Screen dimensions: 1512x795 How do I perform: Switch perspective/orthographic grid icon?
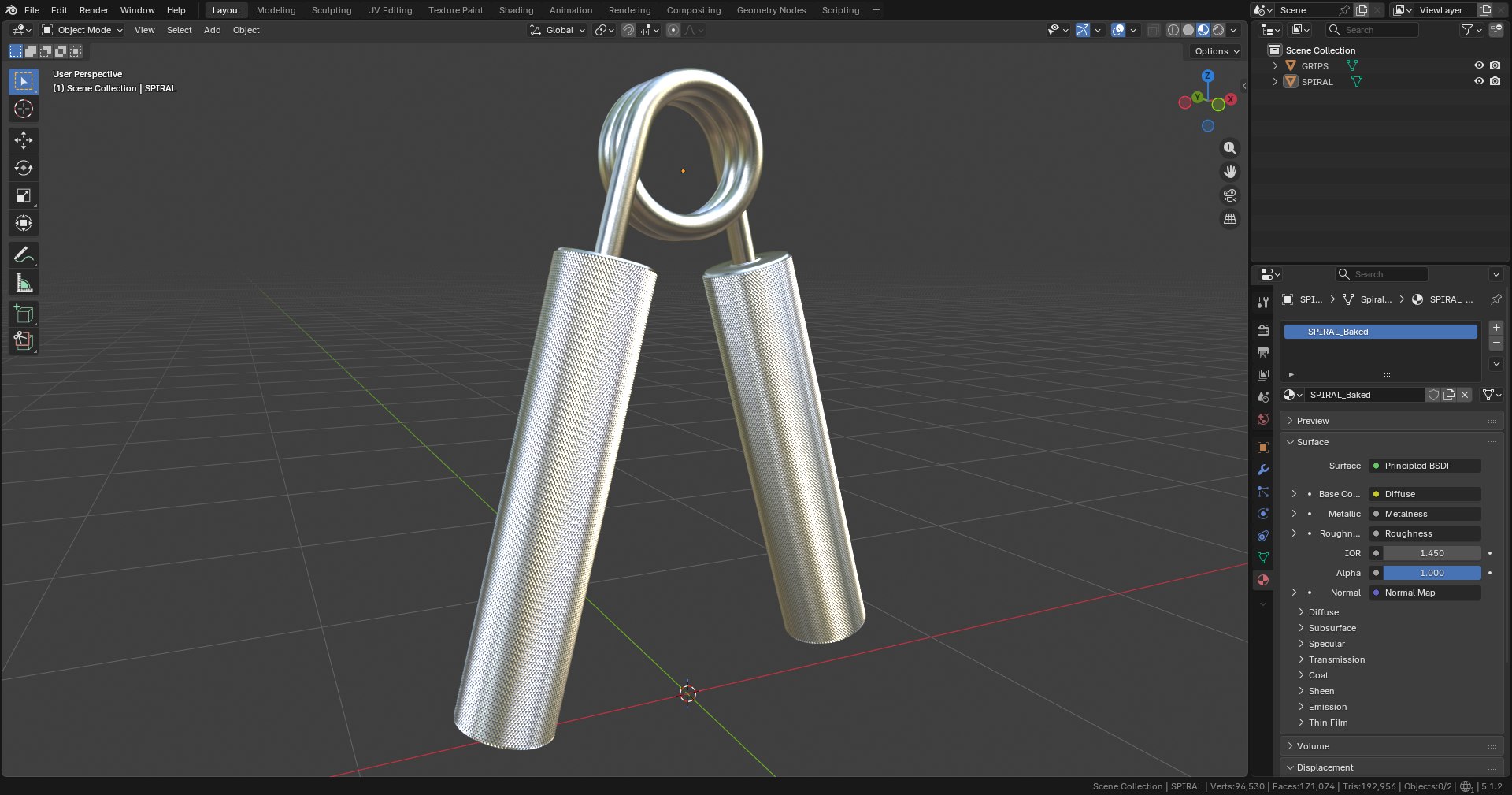tap(1230, 219)
